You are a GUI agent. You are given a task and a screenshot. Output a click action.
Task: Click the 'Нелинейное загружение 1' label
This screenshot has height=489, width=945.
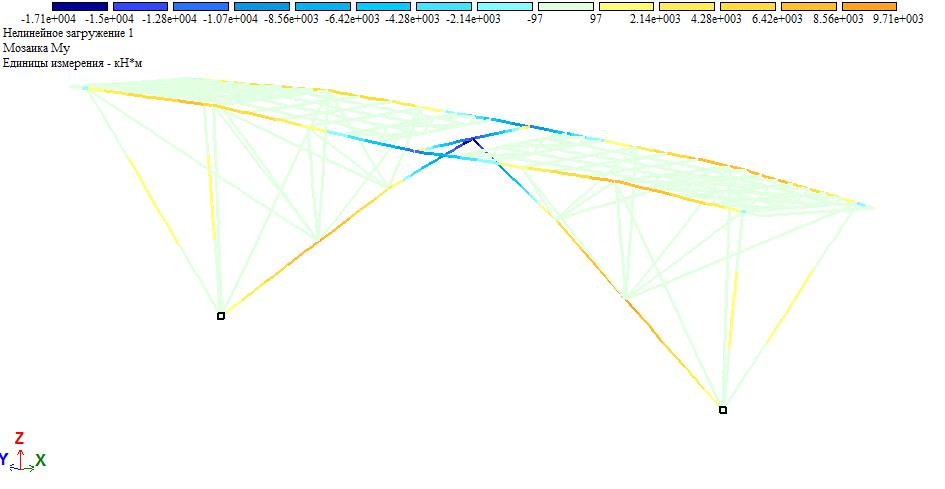pos(68,34)
